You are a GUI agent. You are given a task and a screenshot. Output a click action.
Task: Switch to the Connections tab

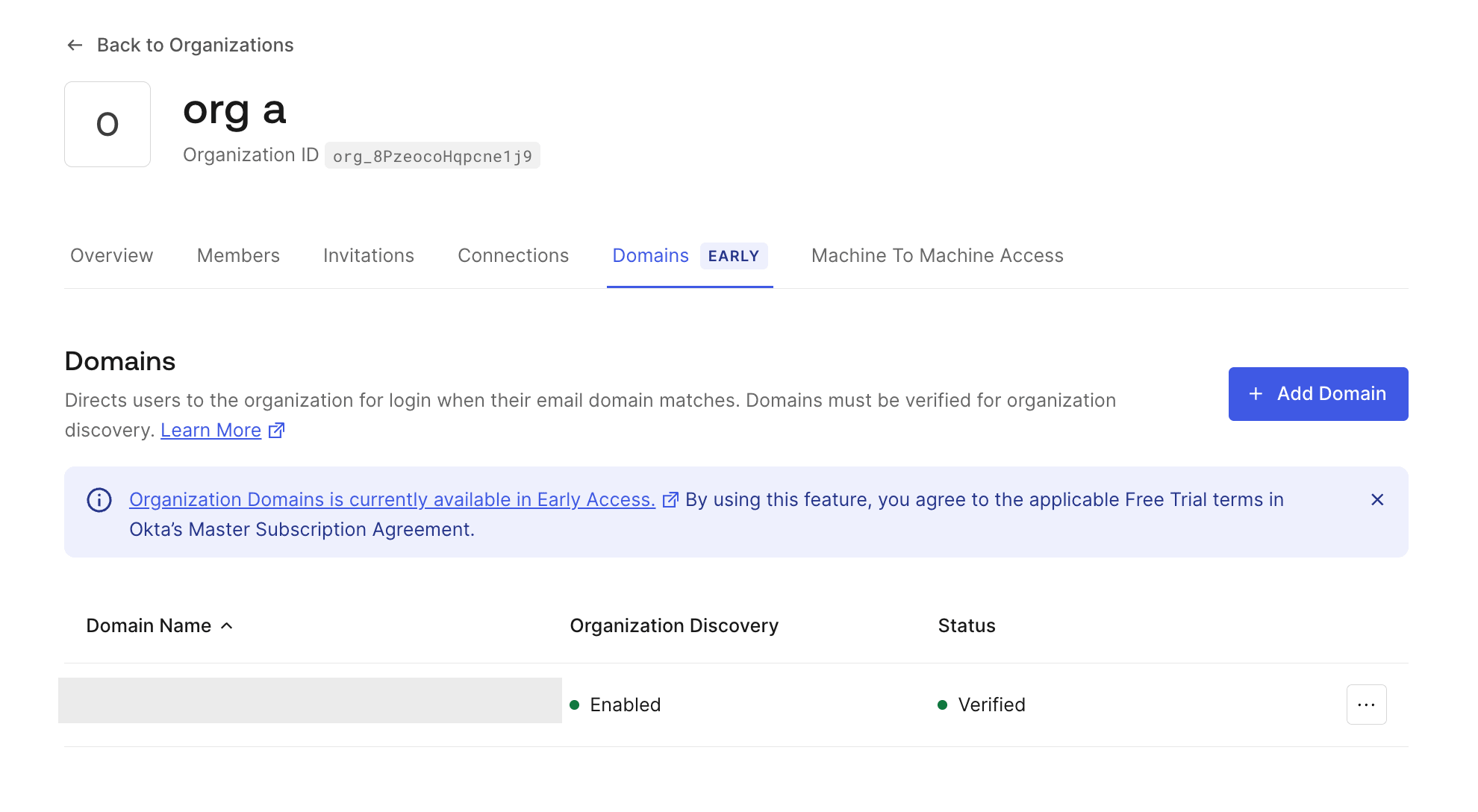point(513,255)
